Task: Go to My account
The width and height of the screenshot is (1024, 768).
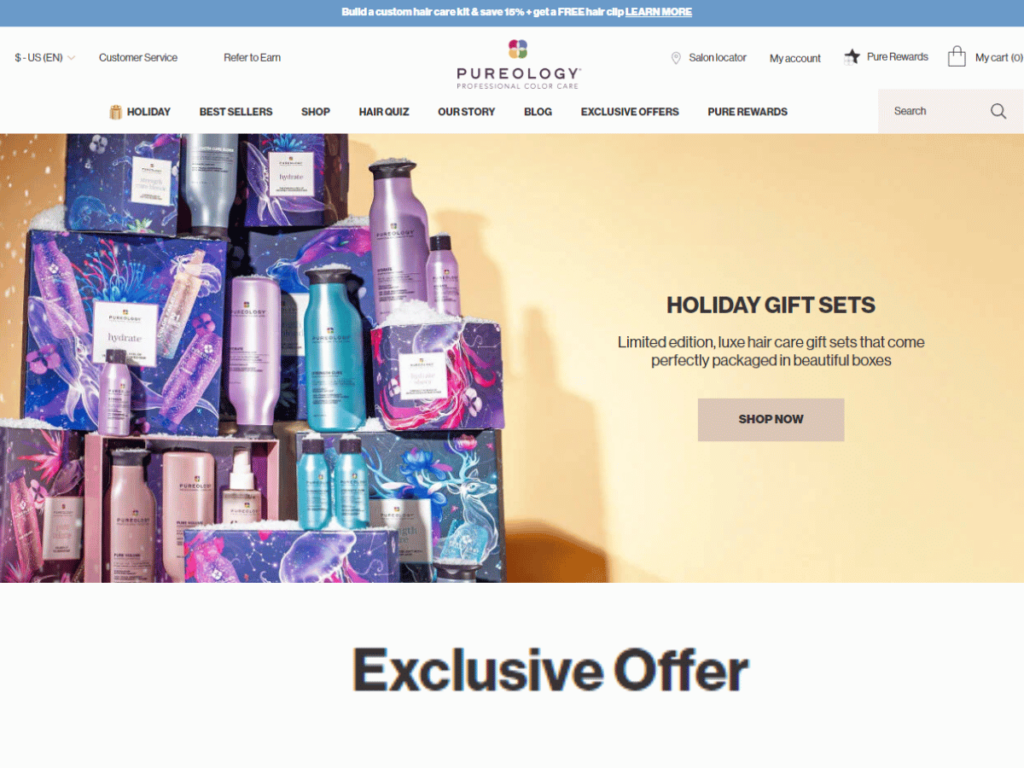Action: point(795,58)
